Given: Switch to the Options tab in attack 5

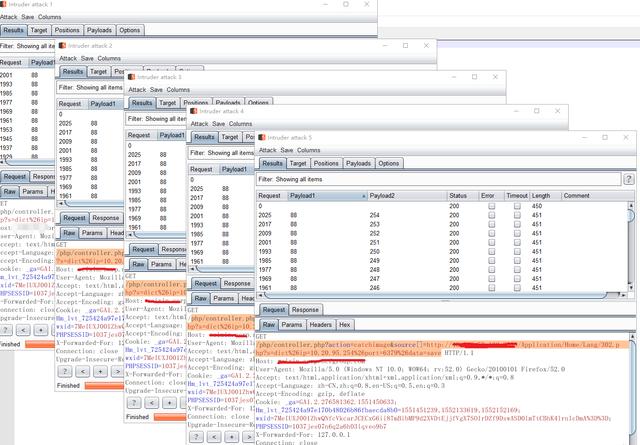Looking at the screenshot, I should [x=389, y=163].
